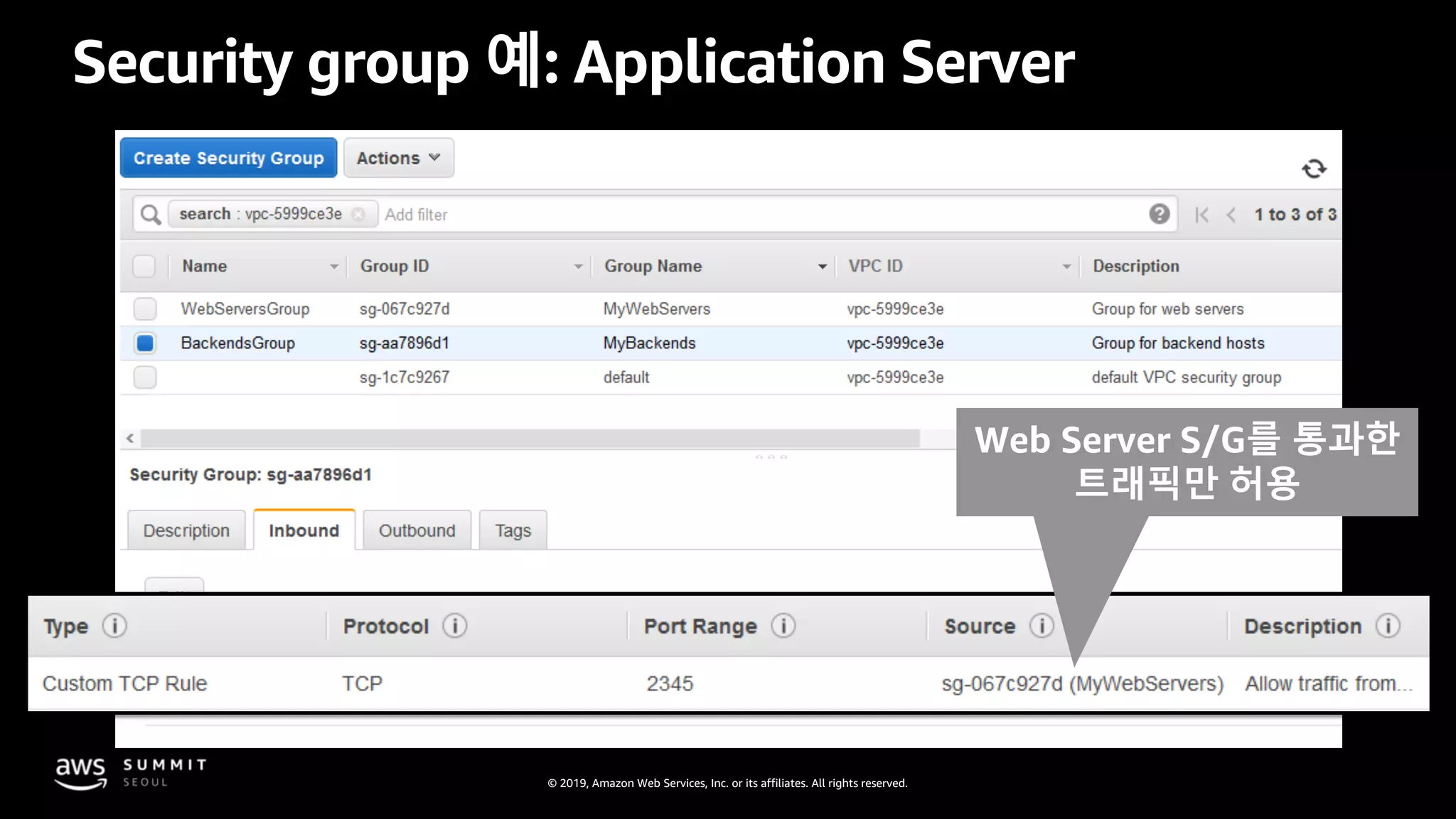Screen dimensions: 1456x819
Task: Click info icon next to Port Range
Action: pos(783,626)
